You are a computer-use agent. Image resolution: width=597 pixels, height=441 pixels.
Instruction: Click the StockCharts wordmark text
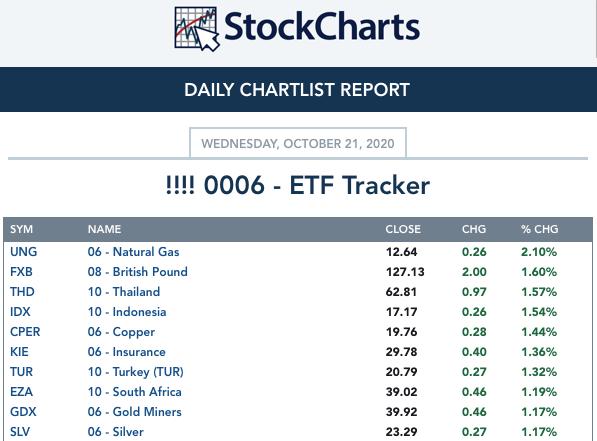(322, 27)
